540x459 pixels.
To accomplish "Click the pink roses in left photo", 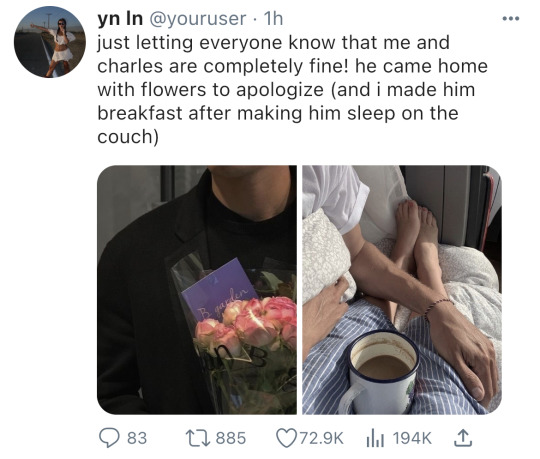I will (x=246, y=324).
